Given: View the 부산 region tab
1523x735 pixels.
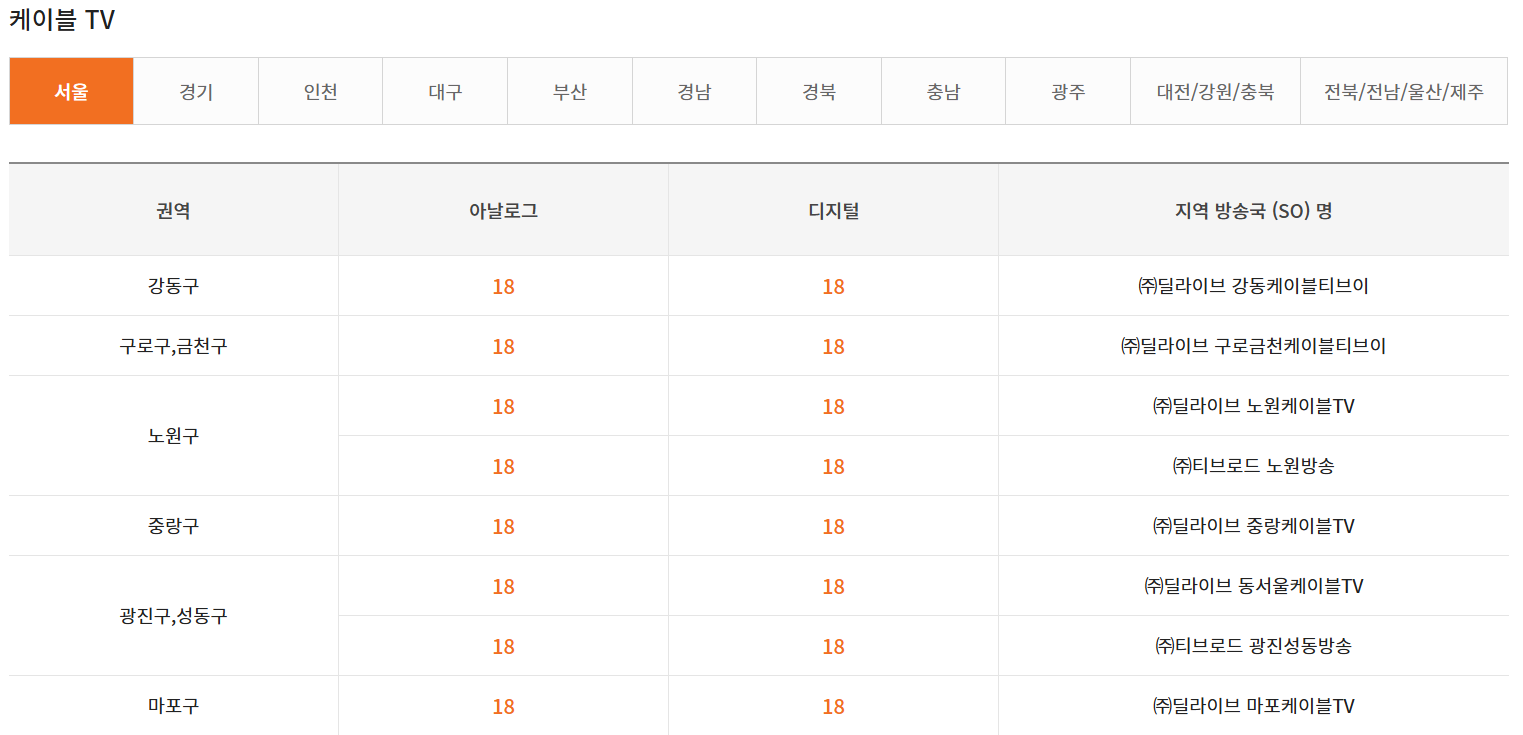Looking at the screenshot, I should click(569, 90).
